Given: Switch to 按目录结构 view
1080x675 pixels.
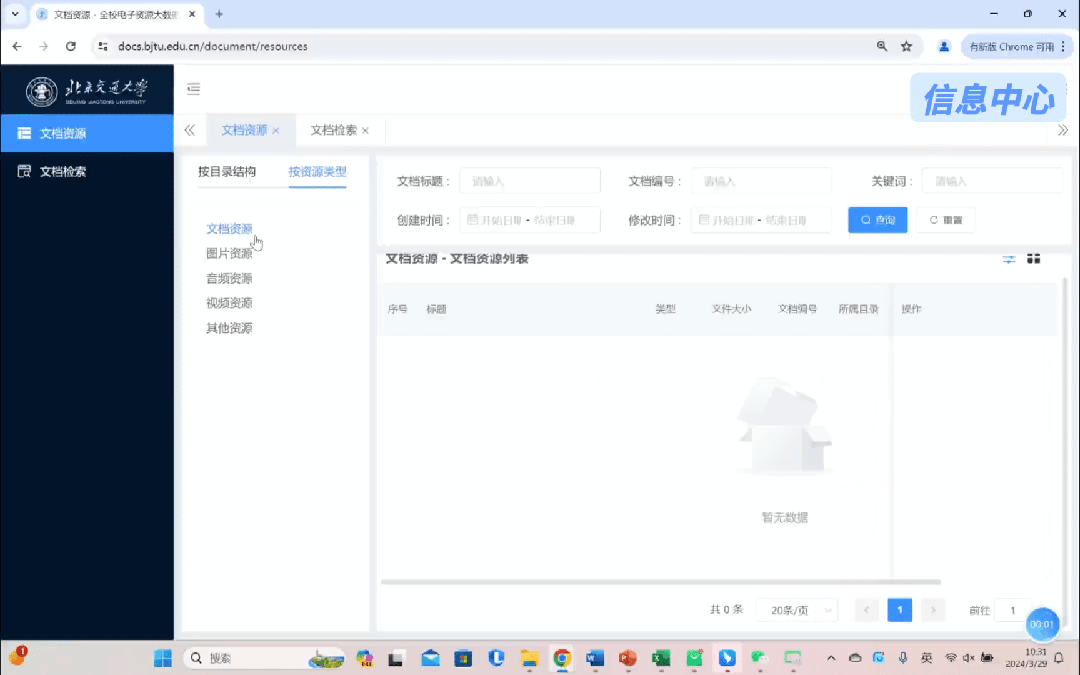Looking at the screenshot, I should click(227, 171).
